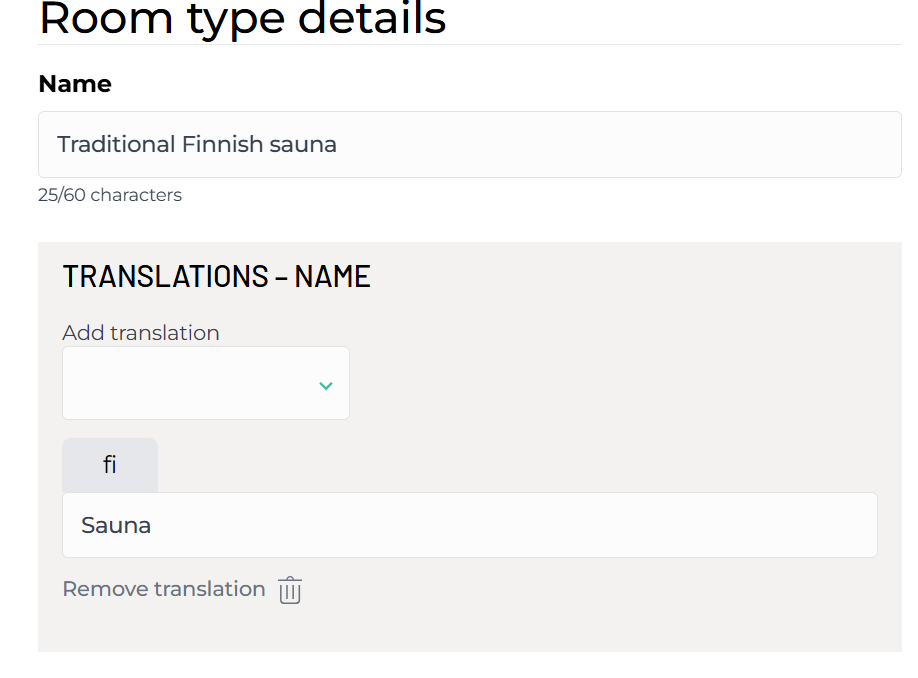Click the green chevron arrow icon

[x=325, y=385]
